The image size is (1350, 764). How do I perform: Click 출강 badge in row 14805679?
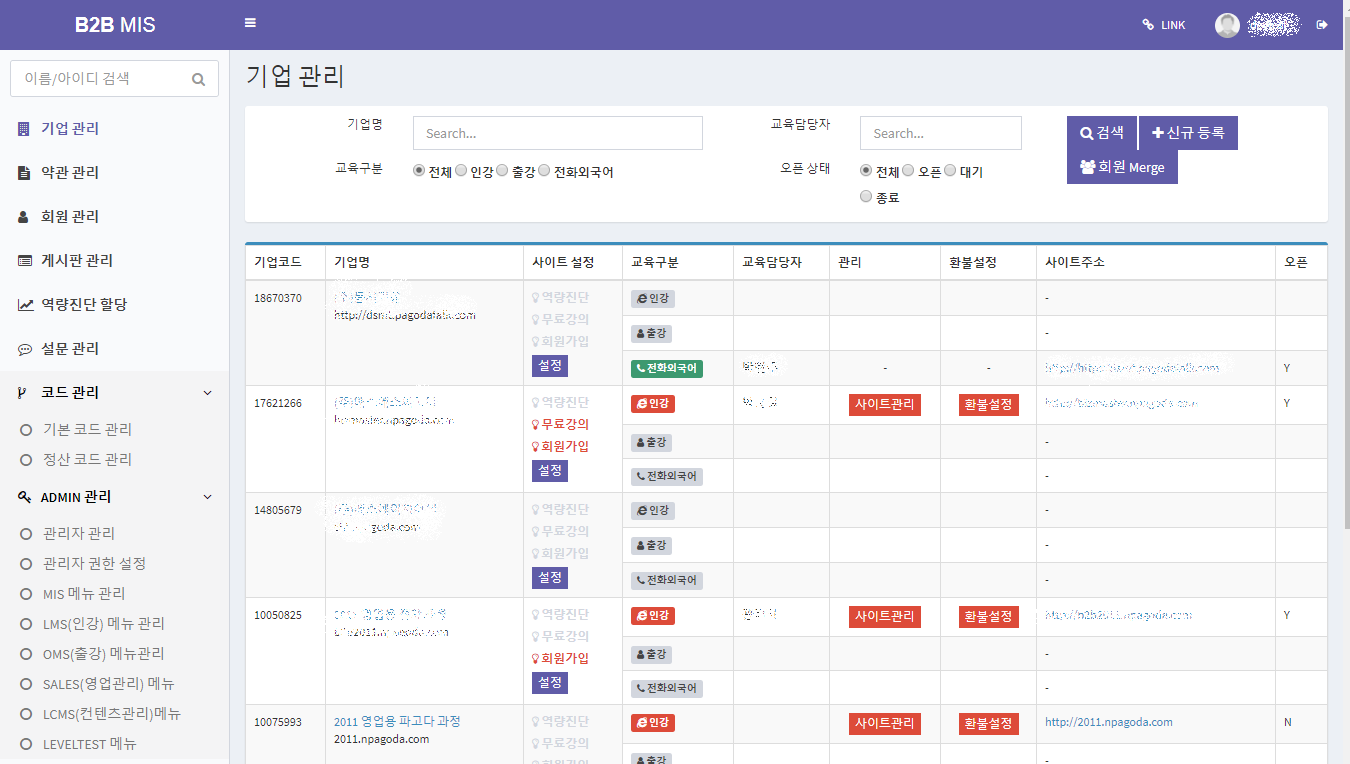(651, 546)
